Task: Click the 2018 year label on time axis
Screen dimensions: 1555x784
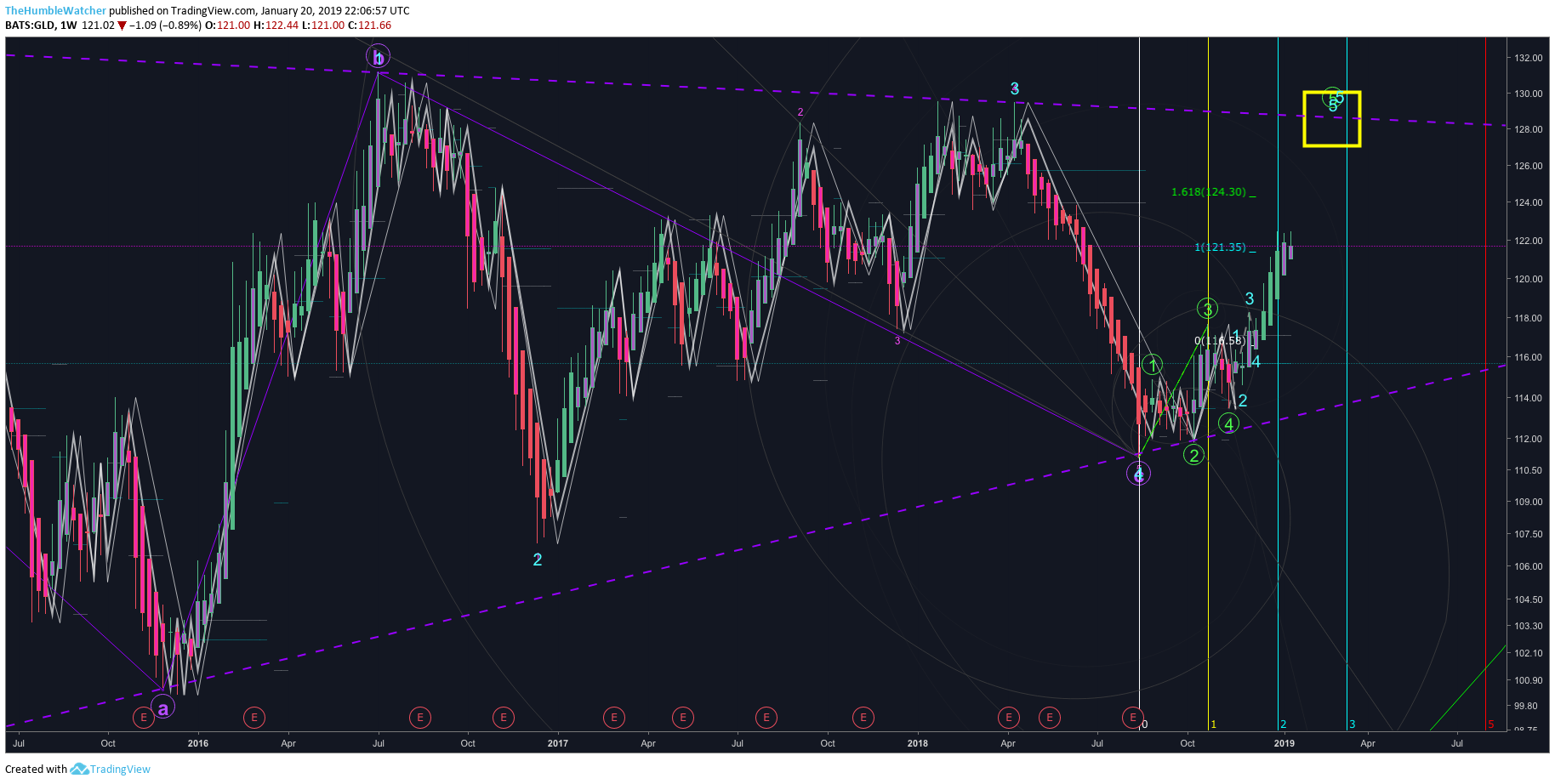Action: [917, 743]
